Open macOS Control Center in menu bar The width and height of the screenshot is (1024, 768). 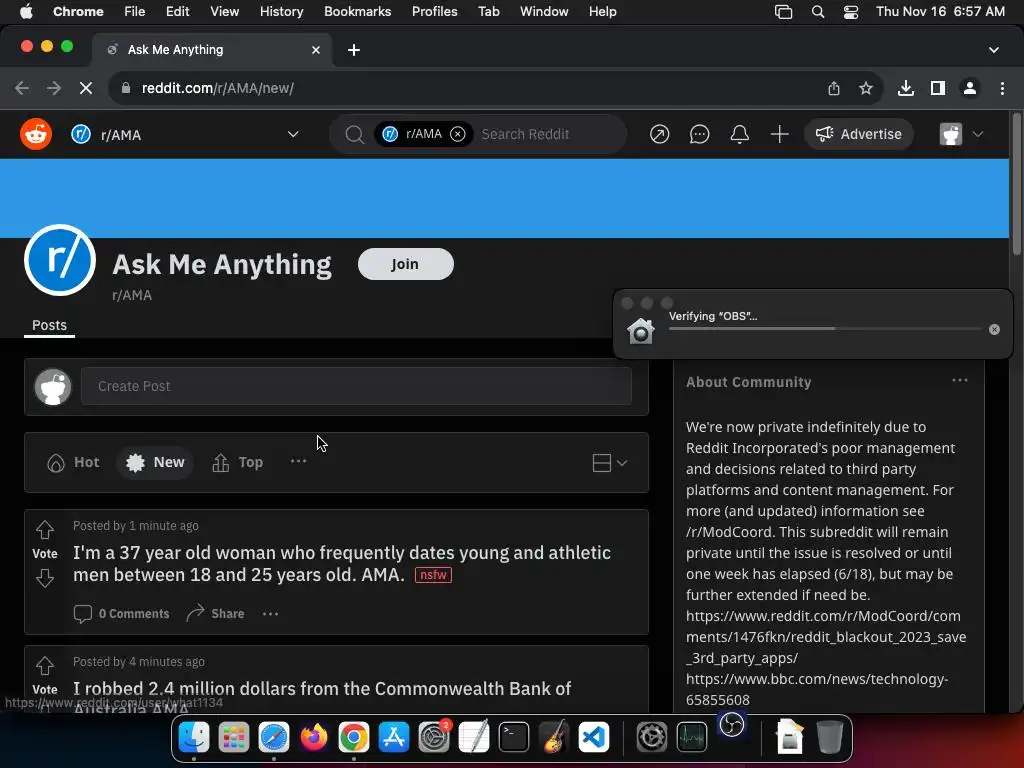pos(851,12)
